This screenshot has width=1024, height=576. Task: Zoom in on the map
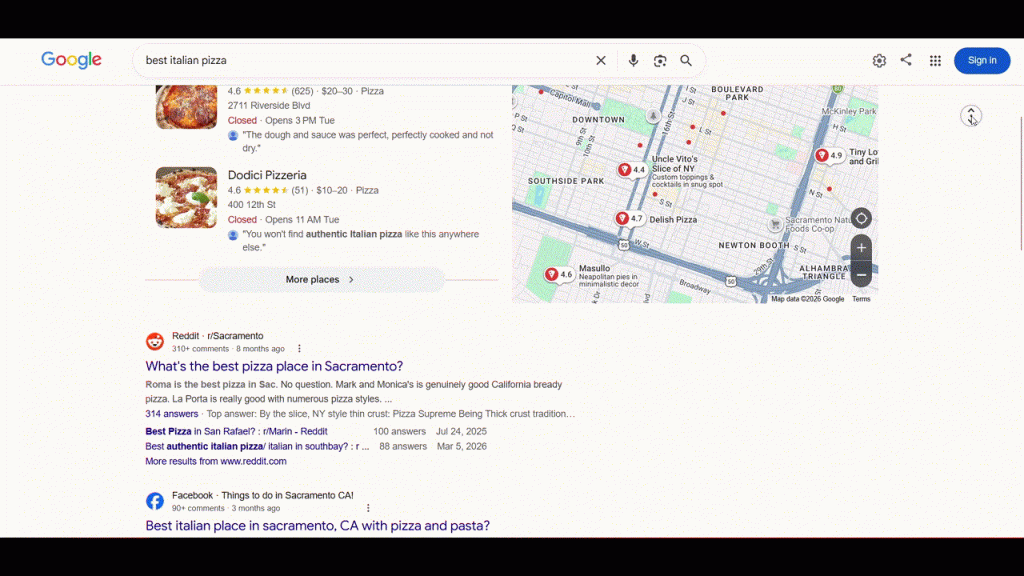(x=861, y=248)
